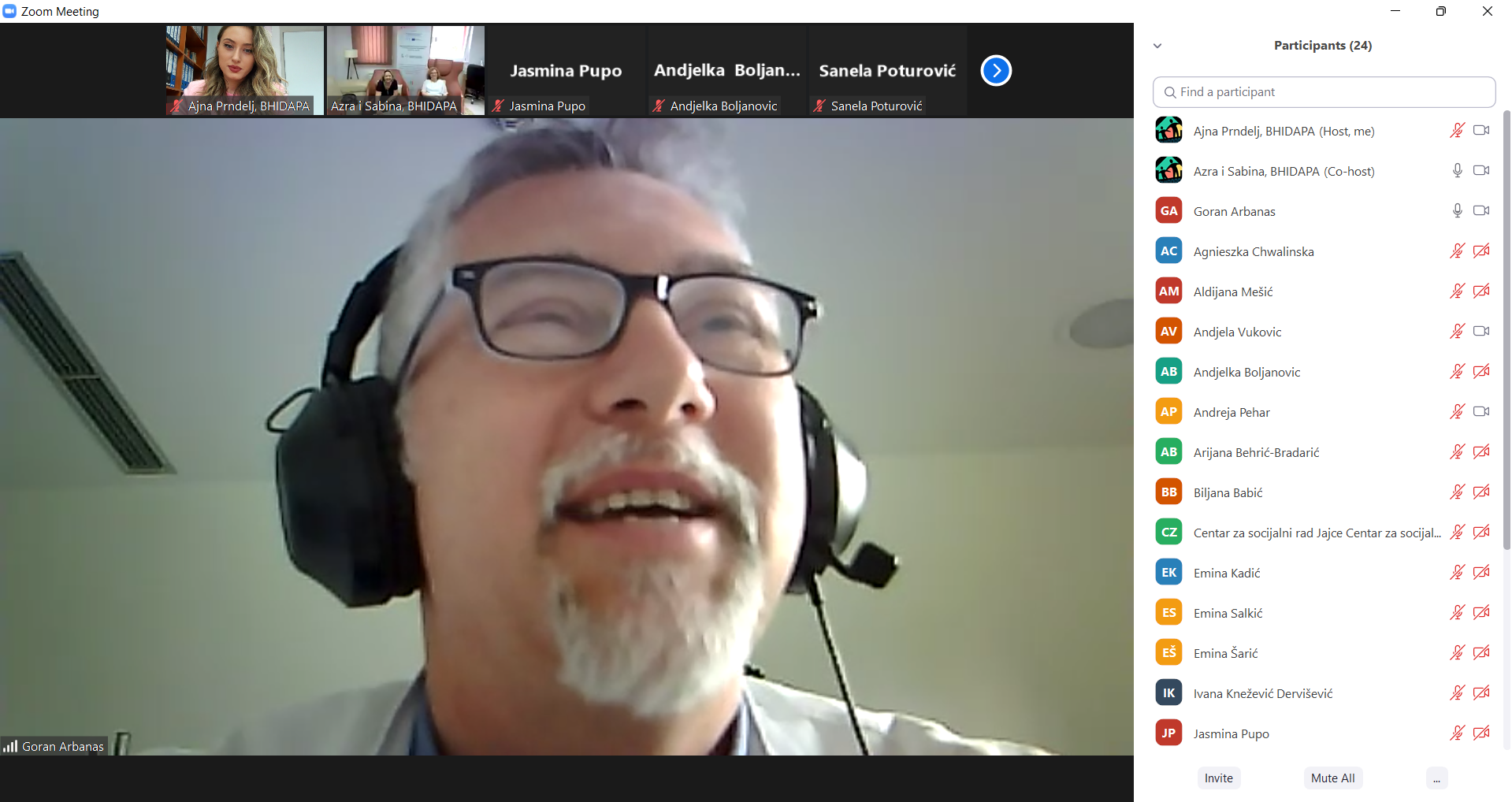Click Jasmina Pupo's disabled camera icon
1512x802 pixels.
1481,733
